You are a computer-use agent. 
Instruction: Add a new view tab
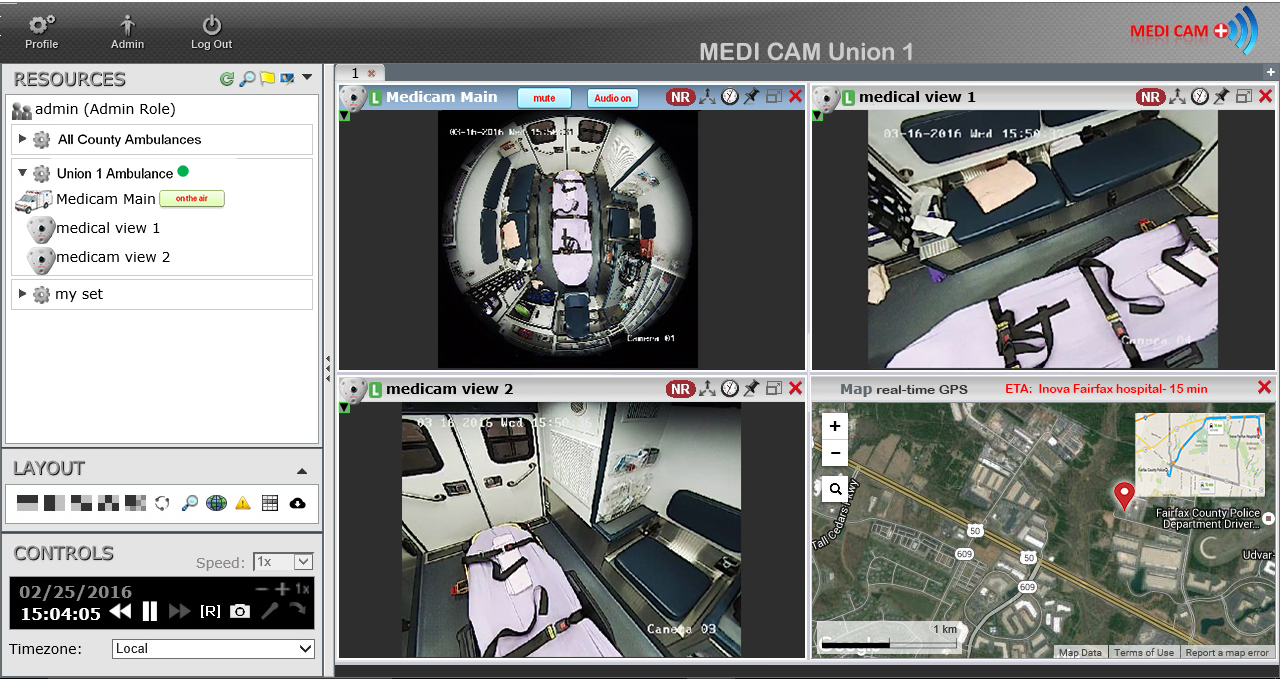click(x=1271, y=72)
